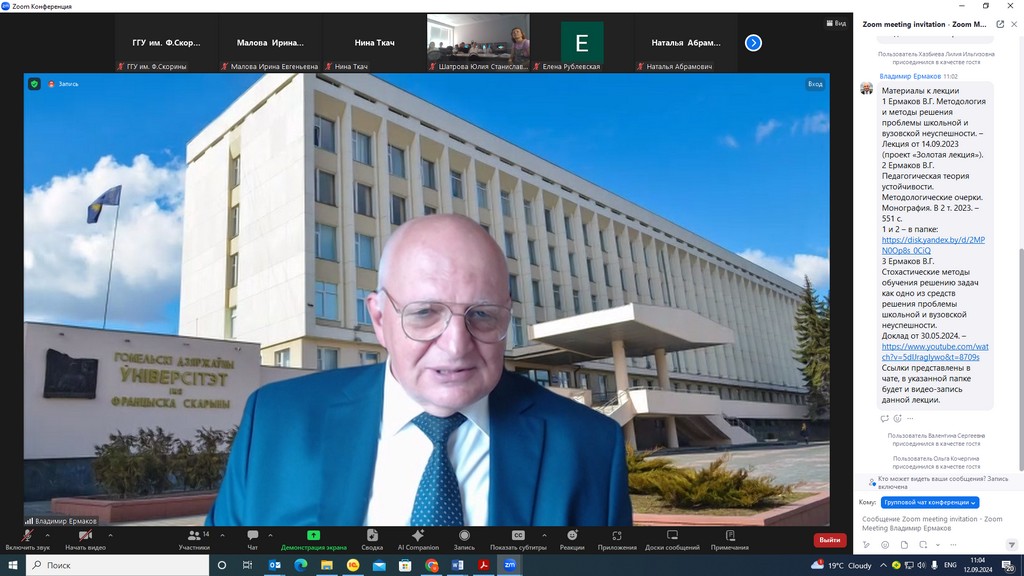Start camera with Начать видео button

coord(85,539)
